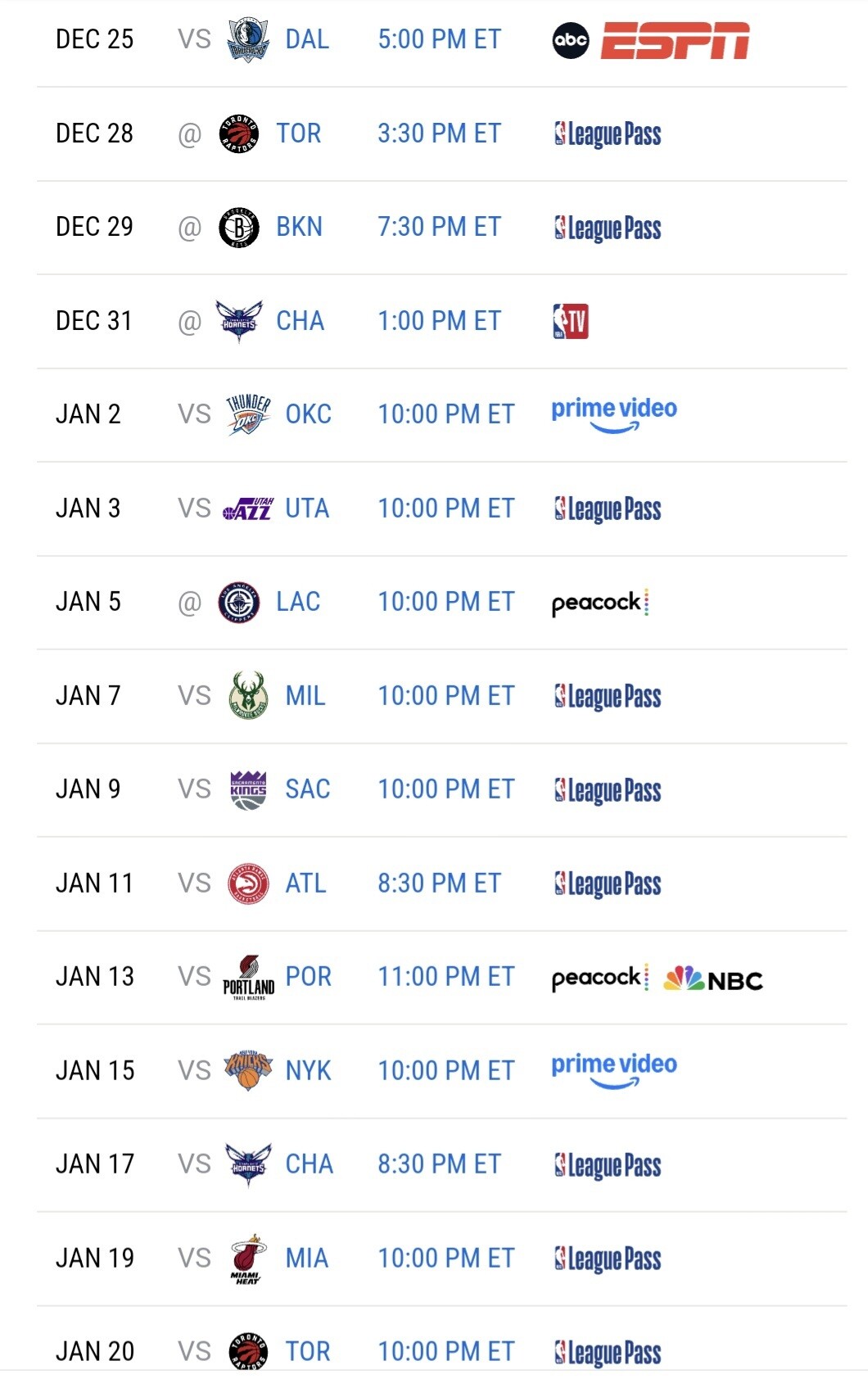Open the Dallas Mavericks team logo
Image resolution: width=868 pixels, height=1388 pixels.
[248, 39]
